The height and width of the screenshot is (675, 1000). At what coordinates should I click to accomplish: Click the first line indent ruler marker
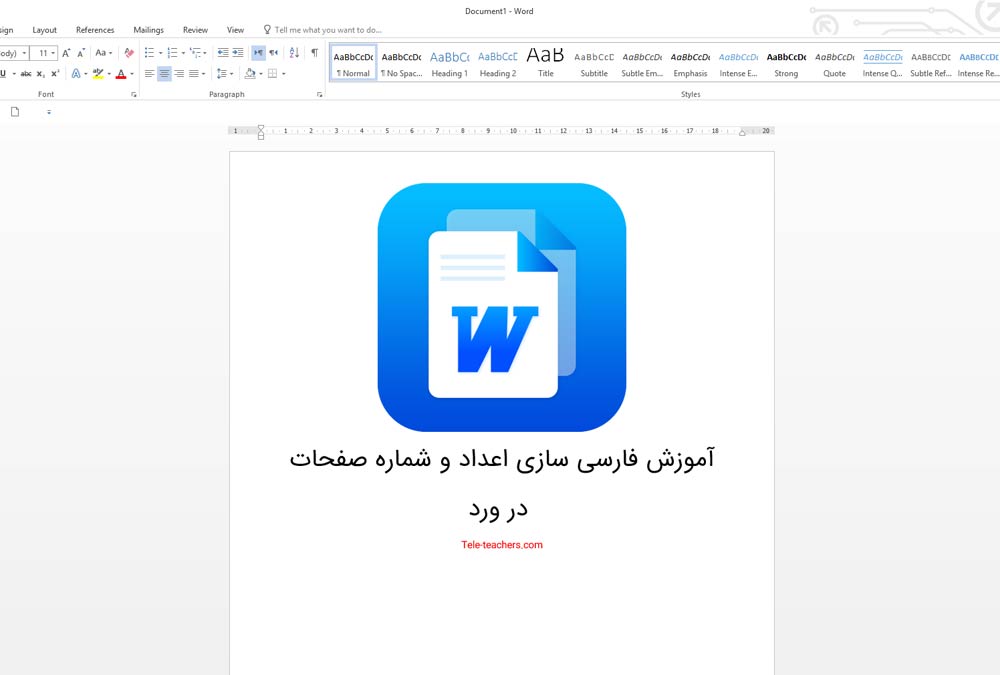(261, 128)
